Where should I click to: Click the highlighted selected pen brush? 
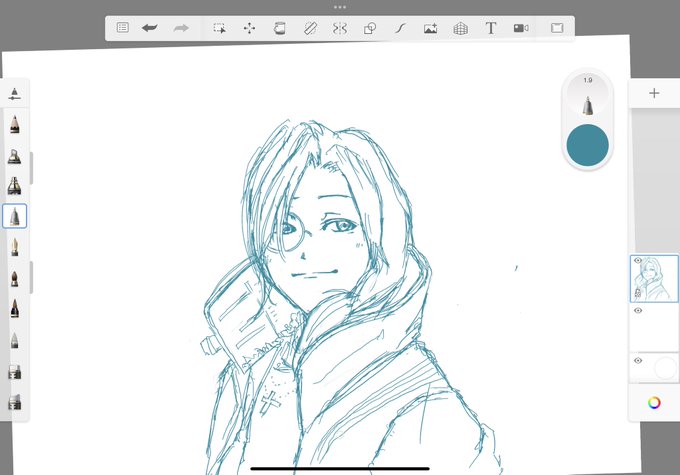click(14, 216)
